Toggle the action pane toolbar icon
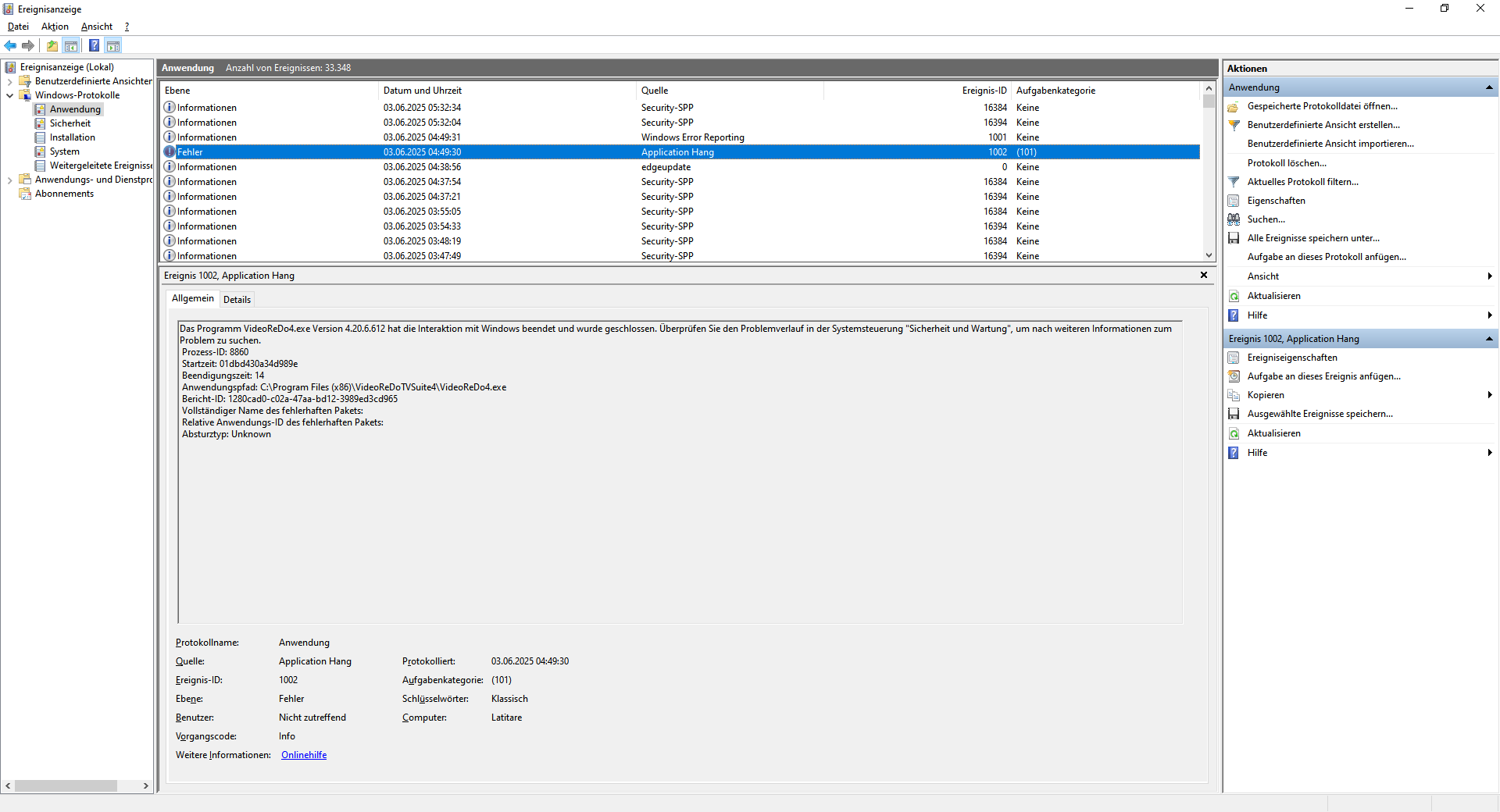Viewport: 1500px width, 812px height. 113,45
